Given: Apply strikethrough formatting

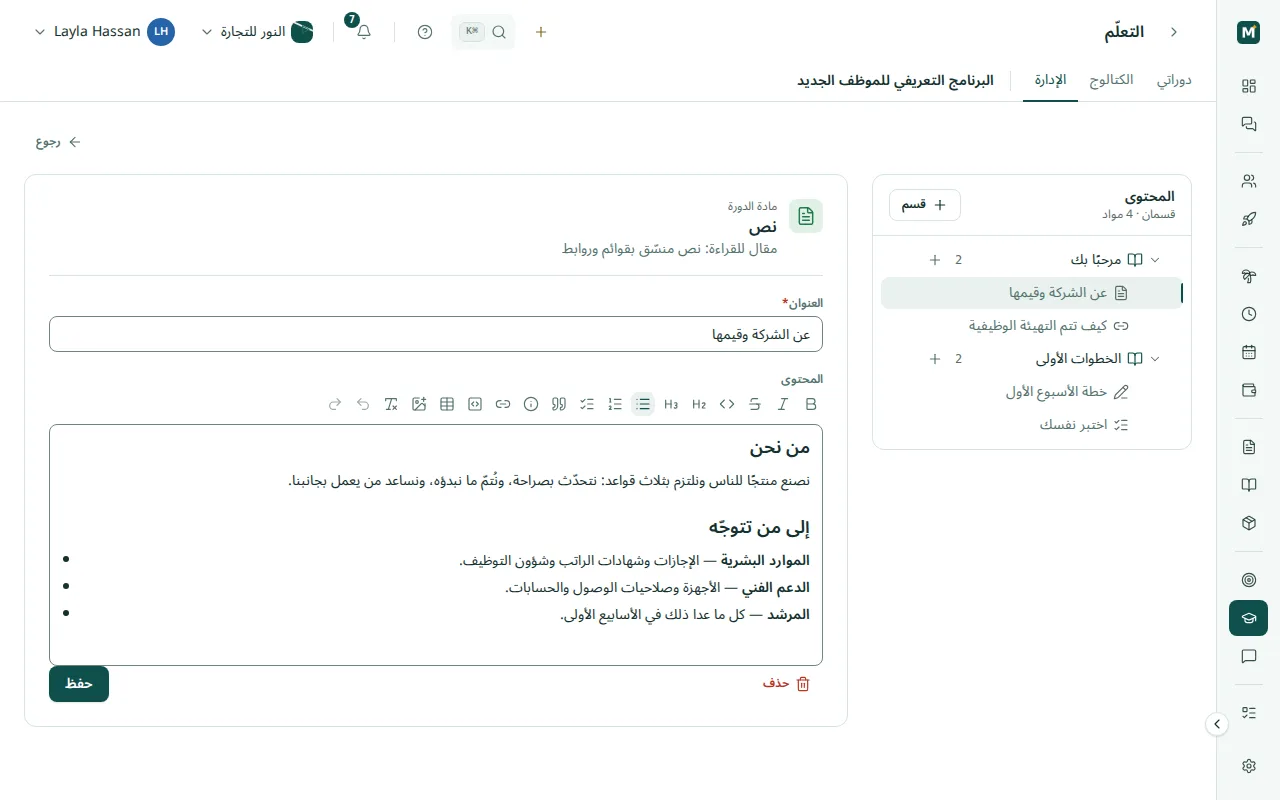Looking at the screenshot, I should point(755,404).
